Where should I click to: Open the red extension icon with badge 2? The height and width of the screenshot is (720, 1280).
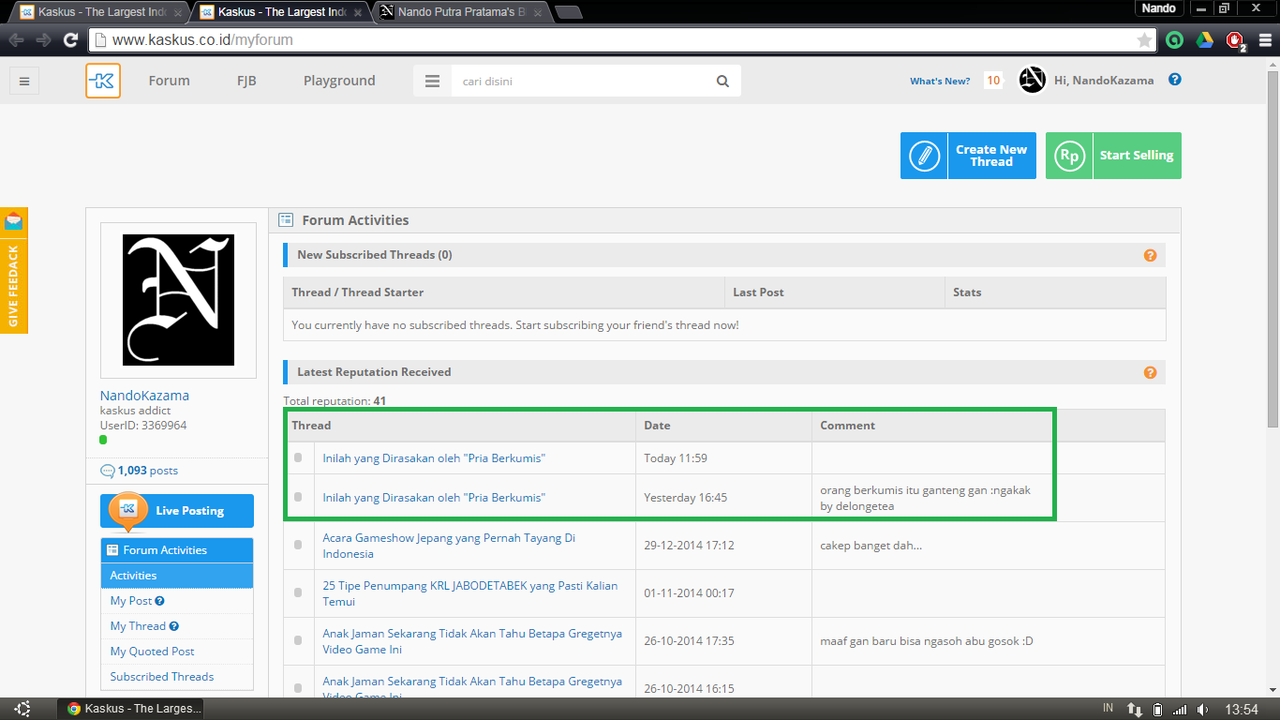[x=1237, y=41]
